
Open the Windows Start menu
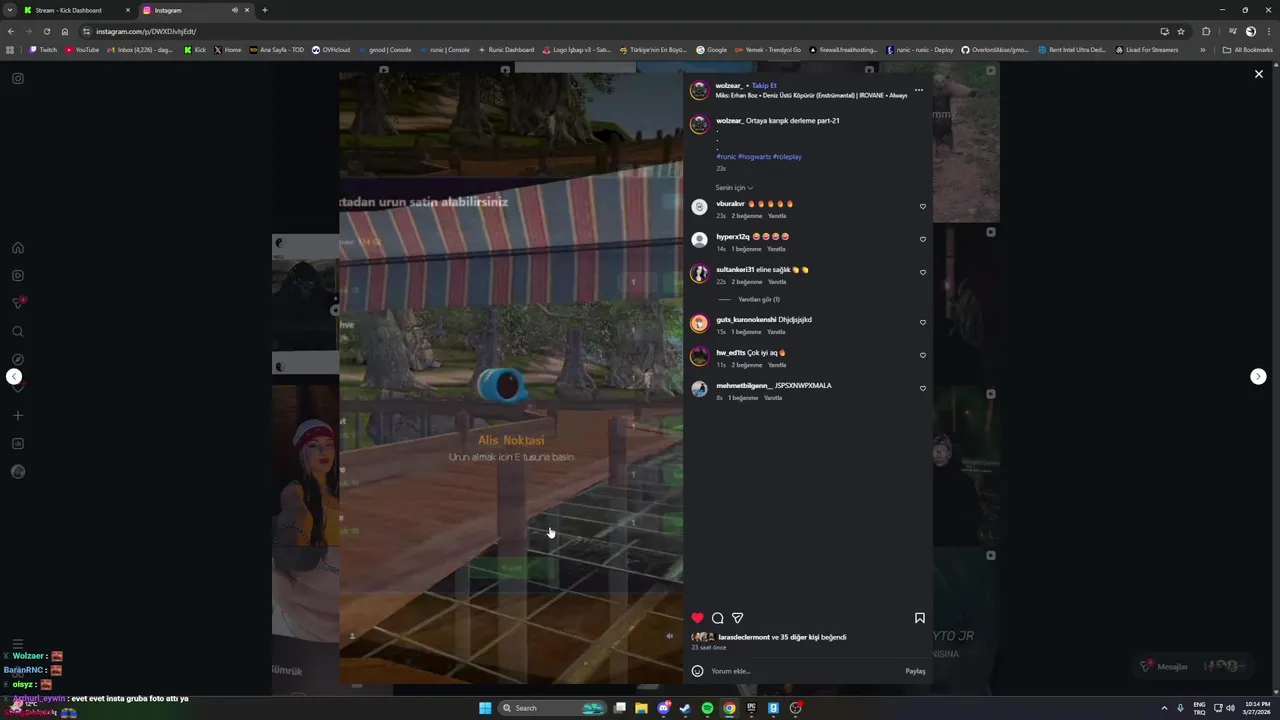pyautogui.click(x=485, y=708)
